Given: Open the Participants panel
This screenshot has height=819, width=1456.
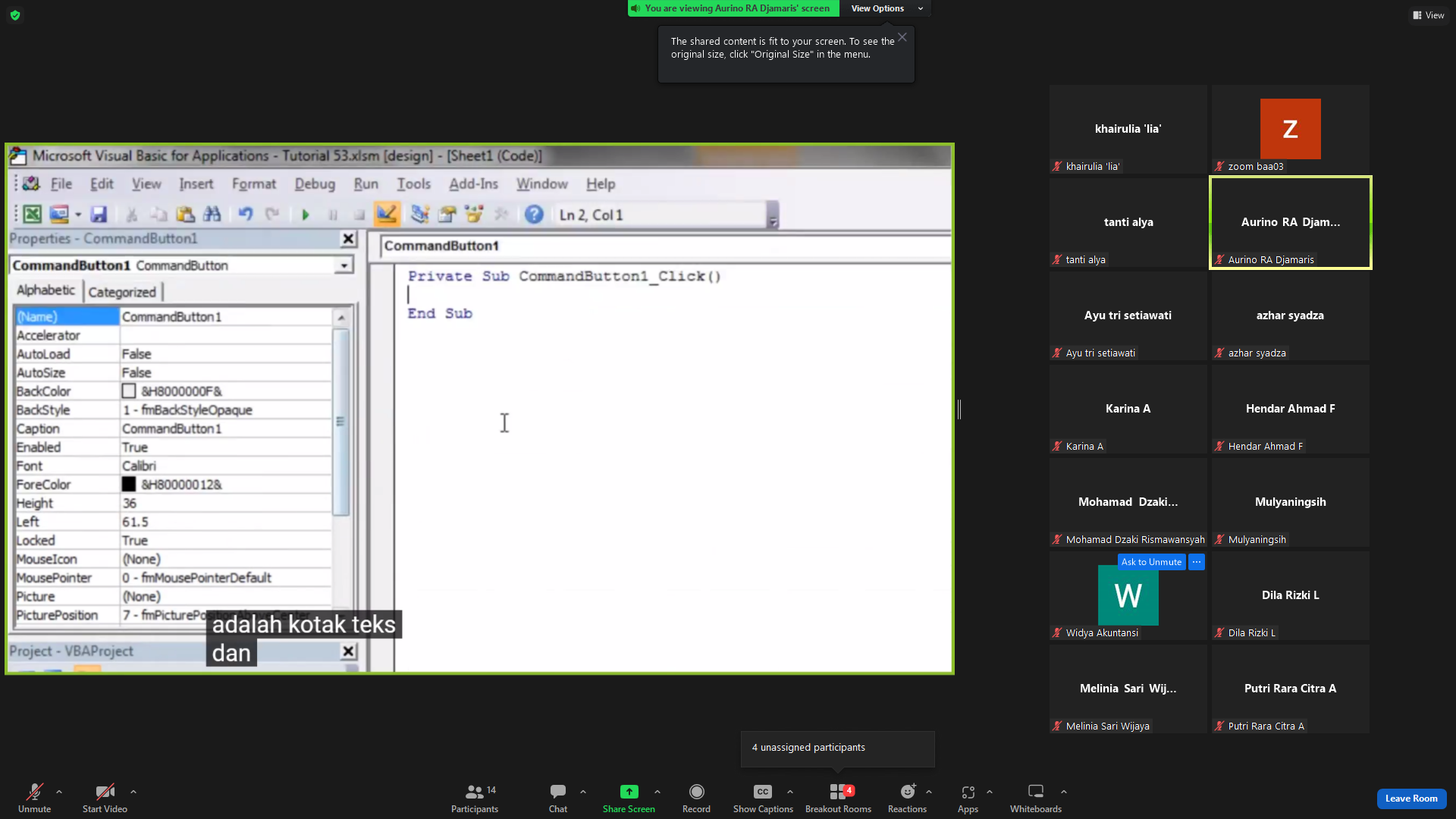Looking at the screenshot, I should point(475,799).
